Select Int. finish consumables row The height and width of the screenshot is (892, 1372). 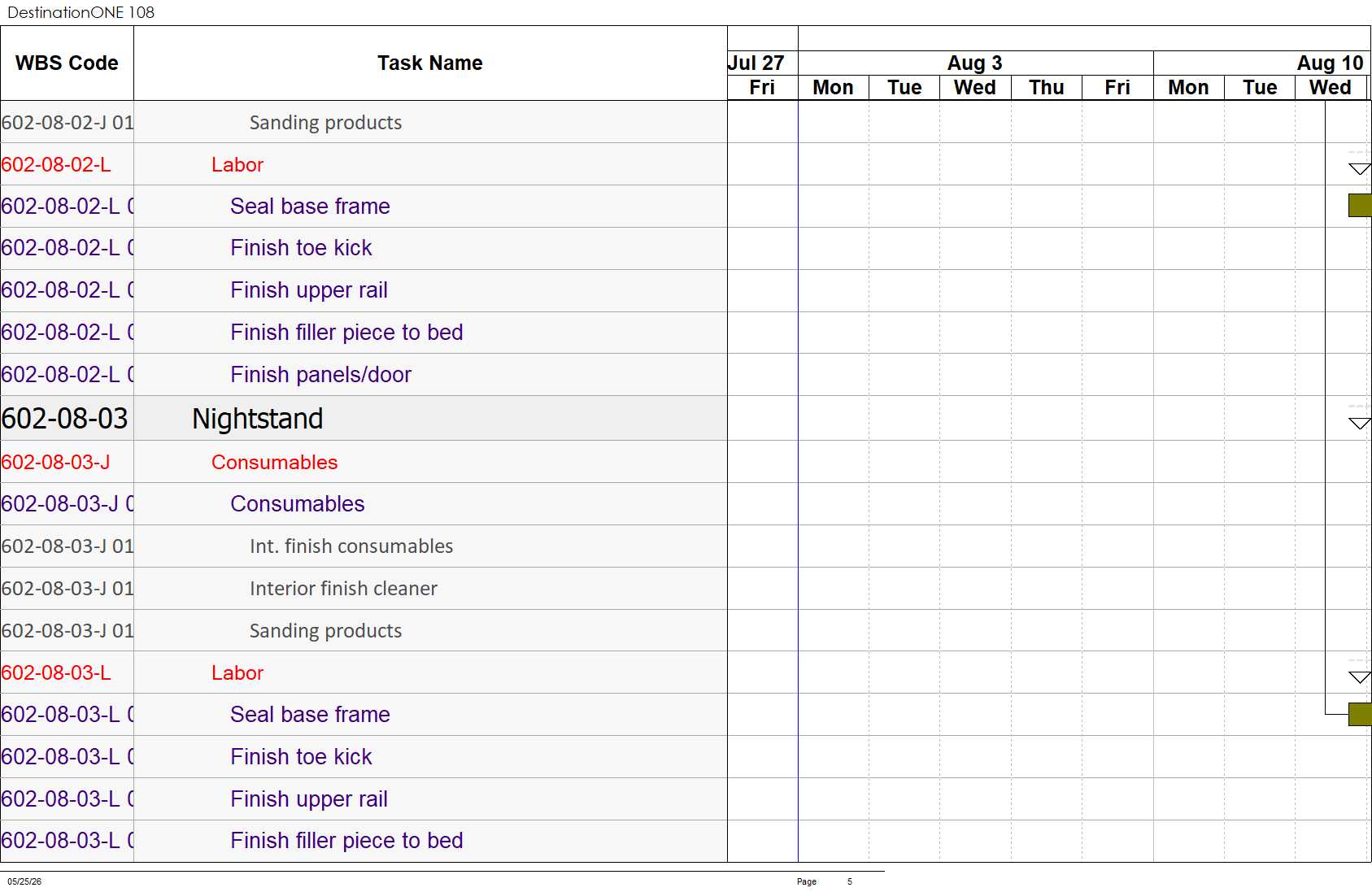pos(364,546)
